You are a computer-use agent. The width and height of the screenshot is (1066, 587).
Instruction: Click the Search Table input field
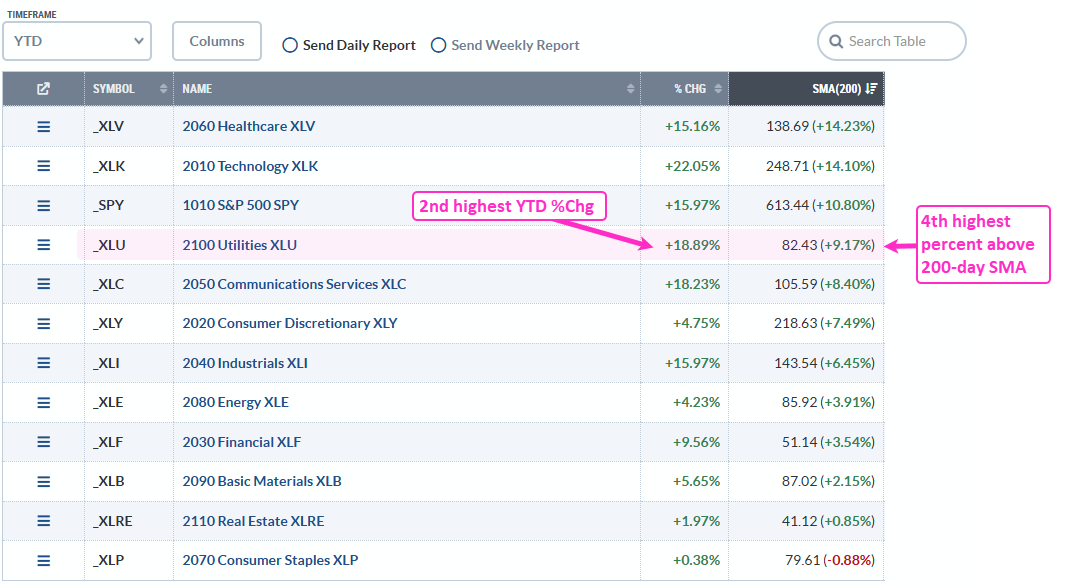click(900, 42)
